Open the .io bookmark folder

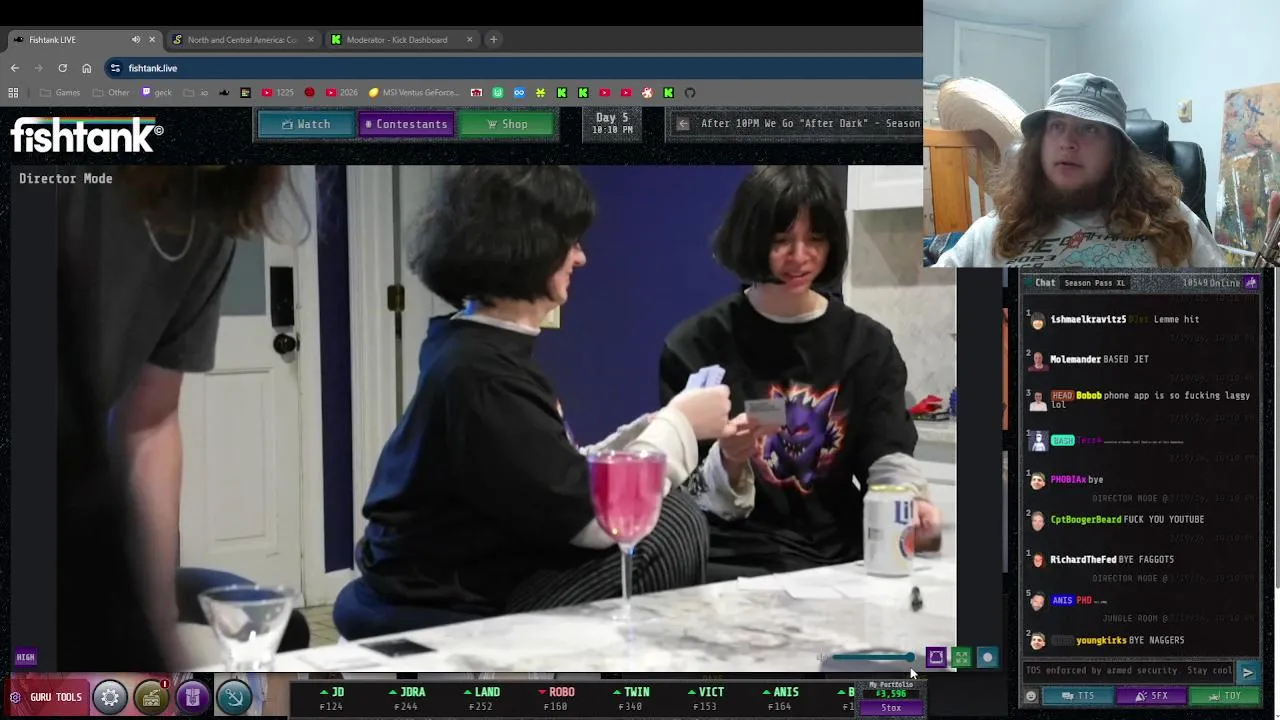pos(197,93)
